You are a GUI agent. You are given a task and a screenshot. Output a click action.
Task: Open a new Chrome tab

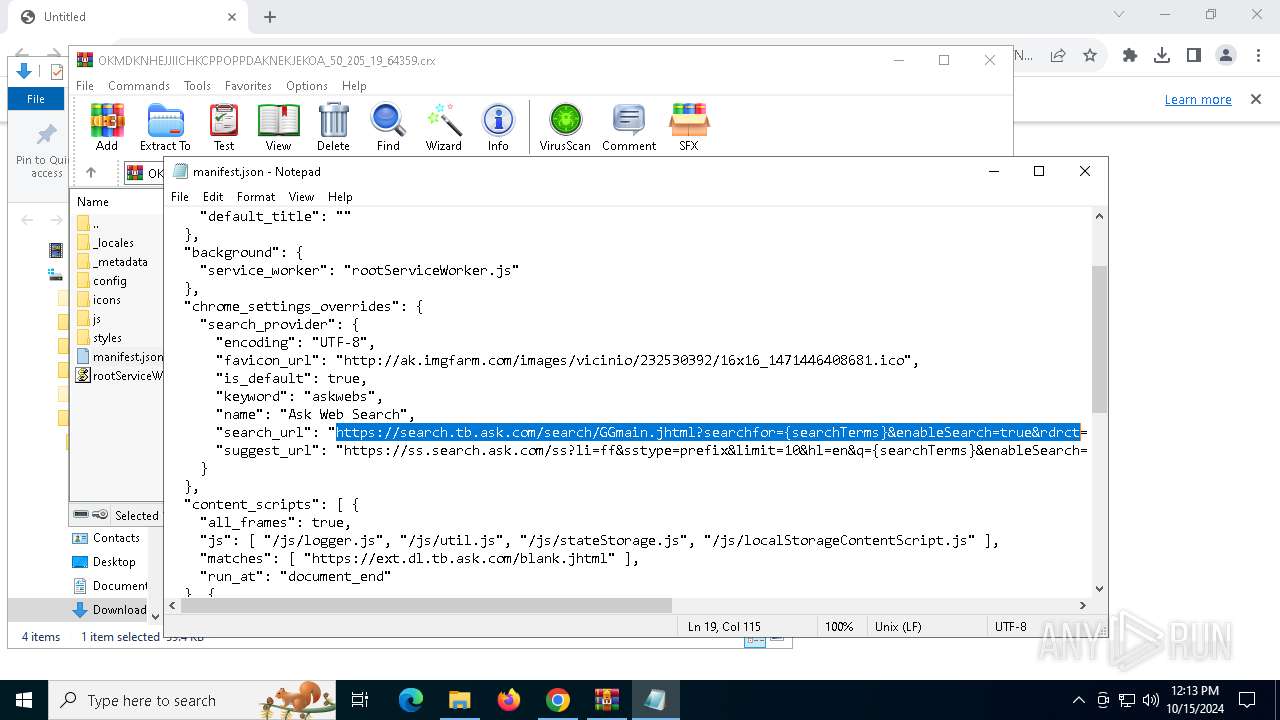pyautogui.click(x=270, y=17)
